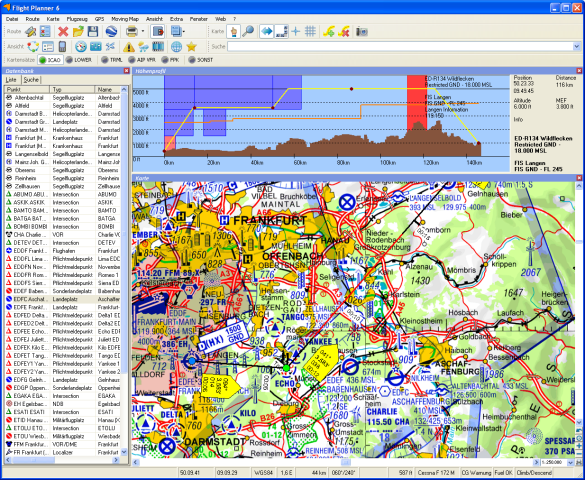Toggle the map grid icon
This screenshot has width=585, height=480.
310,32
